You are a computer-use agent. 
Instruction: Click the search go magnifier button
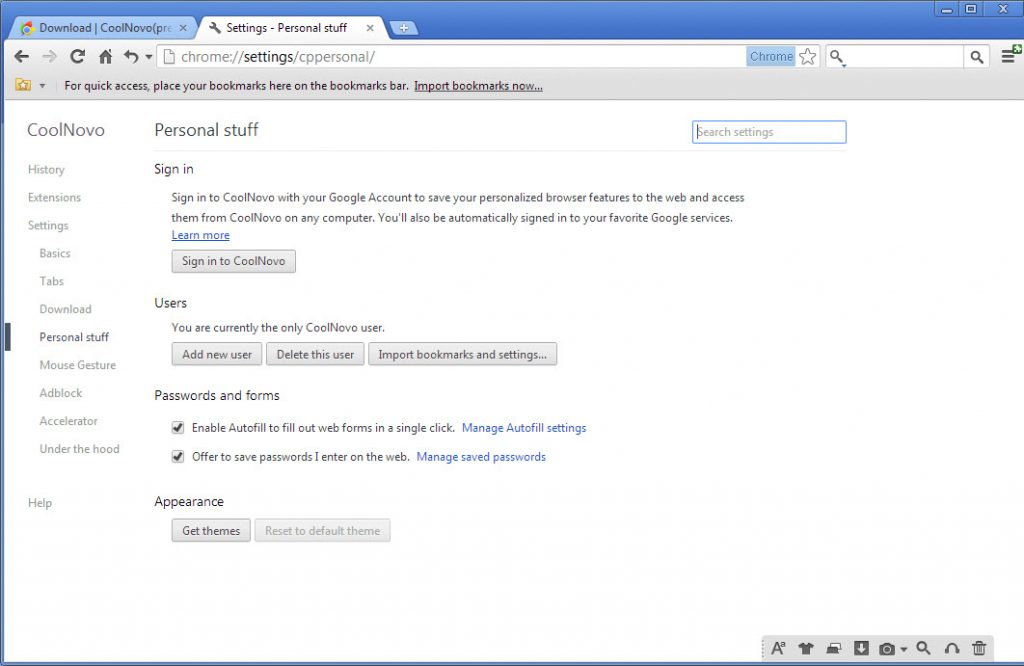[976, 57]
